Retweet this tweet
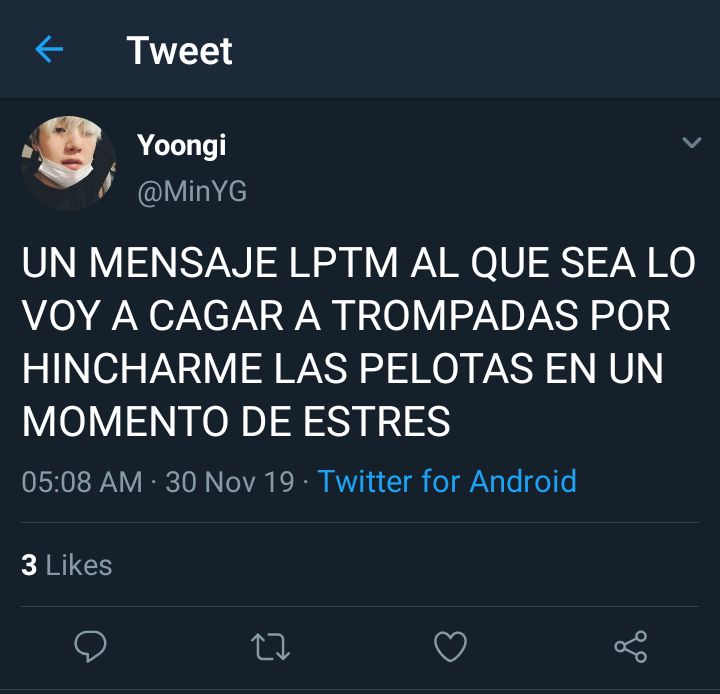Screen dimensions: 720x694 270,646
